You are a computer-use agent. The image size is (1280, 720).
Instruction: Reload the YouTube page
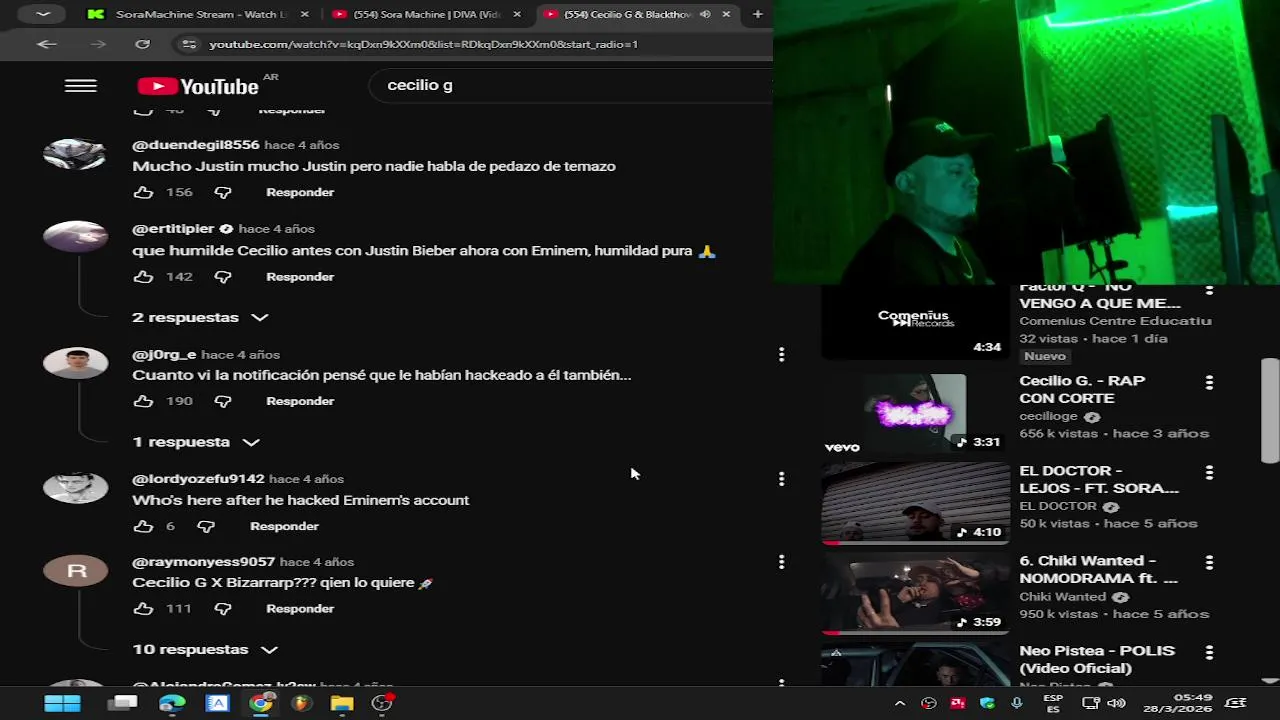(142, 44)
